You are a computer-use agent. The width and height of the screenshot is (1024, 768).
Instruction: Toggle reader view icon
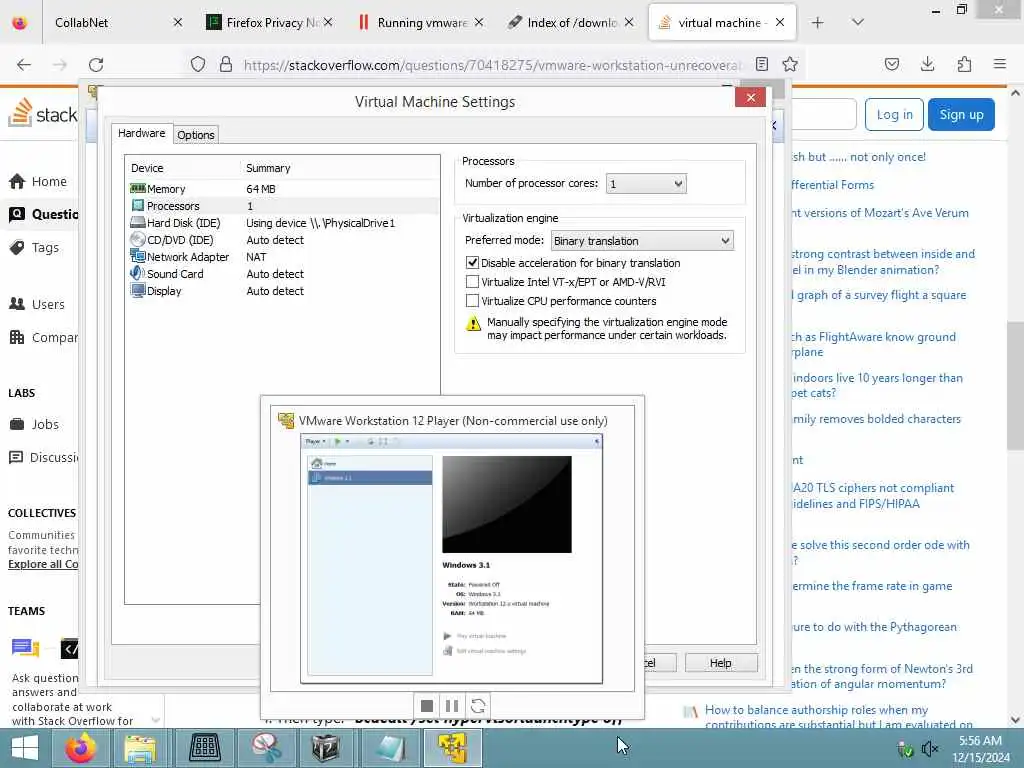coord(761,64)
